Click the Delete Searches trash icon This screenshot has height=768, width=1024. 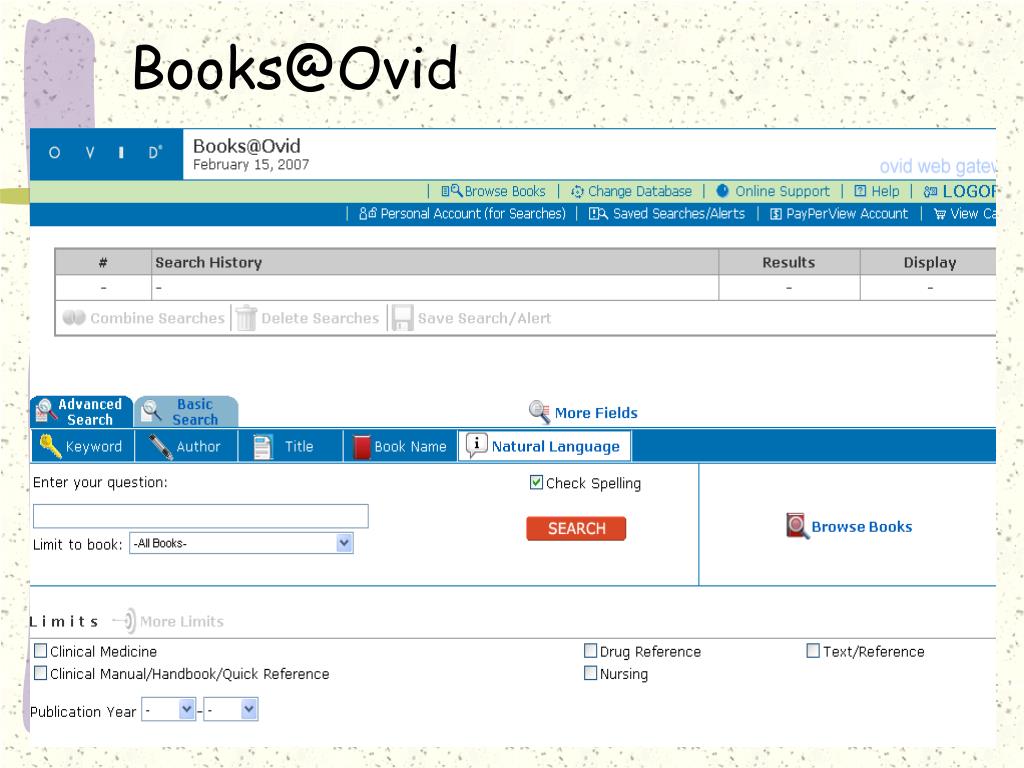246,318
